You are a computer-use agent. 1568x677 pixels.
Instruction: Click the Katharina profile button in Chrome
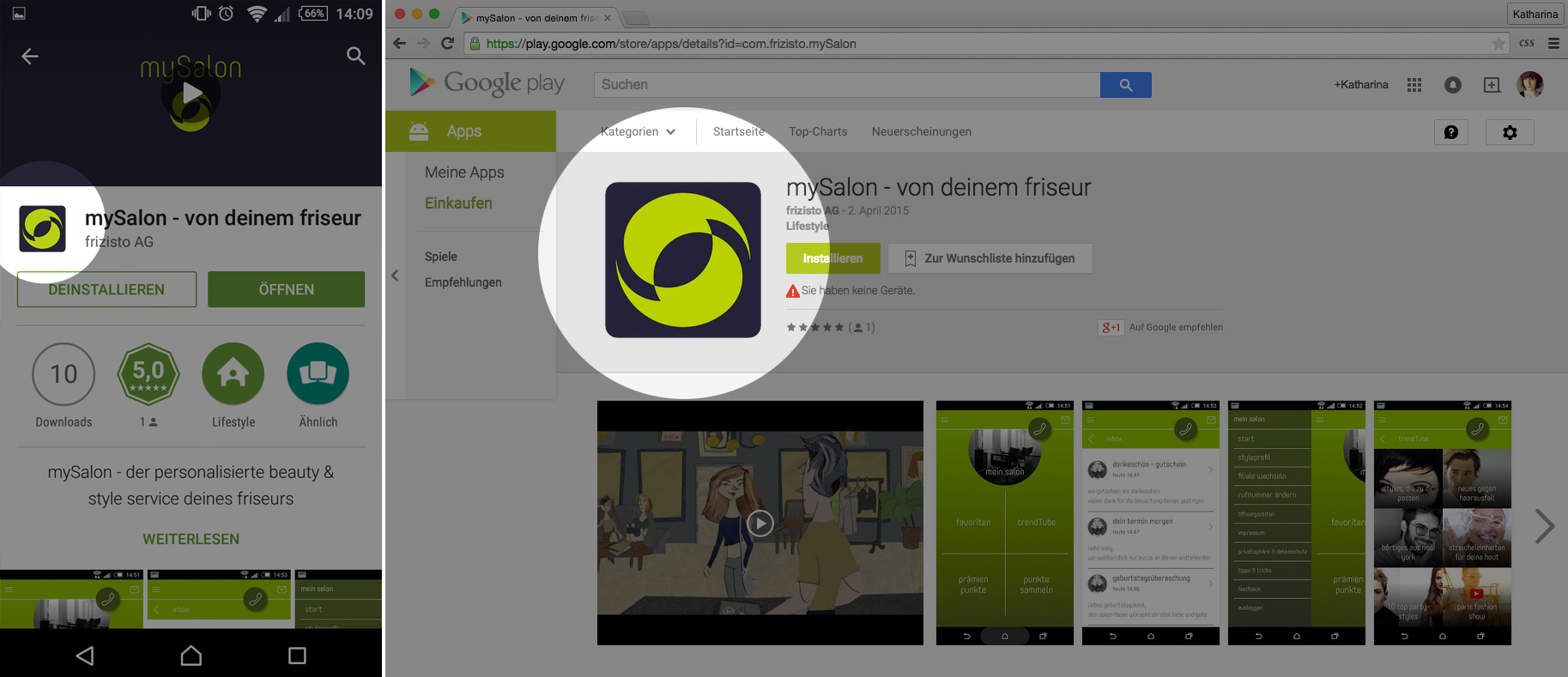(1535, 14)
